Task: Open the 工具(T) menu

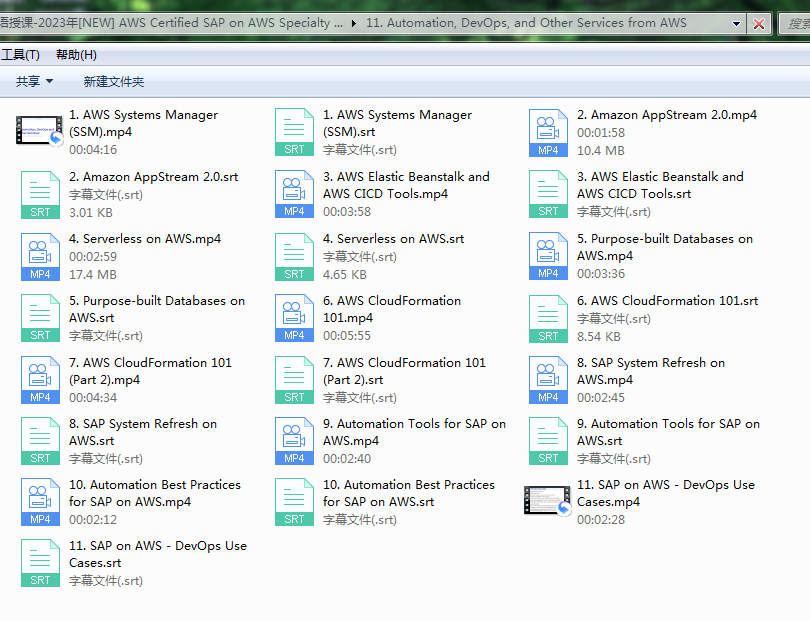Action: coord(20,55)
